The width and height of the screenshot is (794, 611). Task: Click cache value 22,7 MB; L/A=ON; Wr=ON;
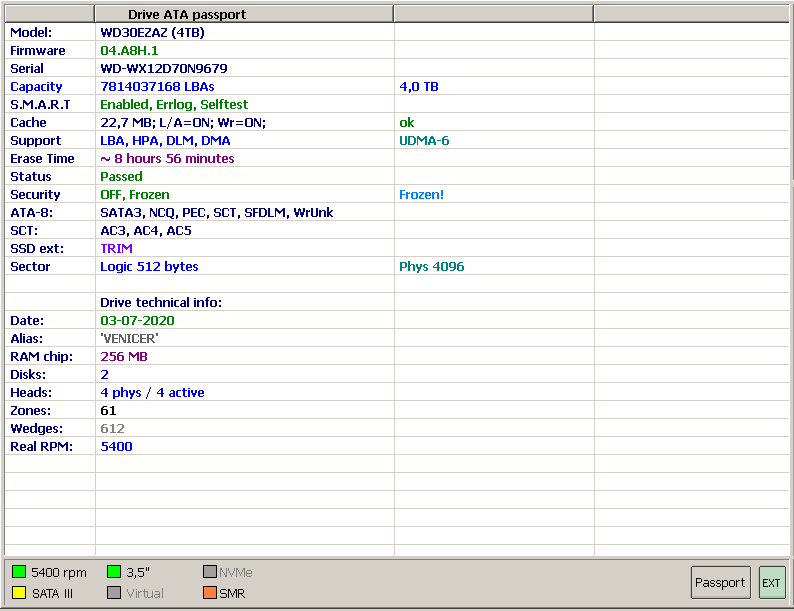[183, 123]
